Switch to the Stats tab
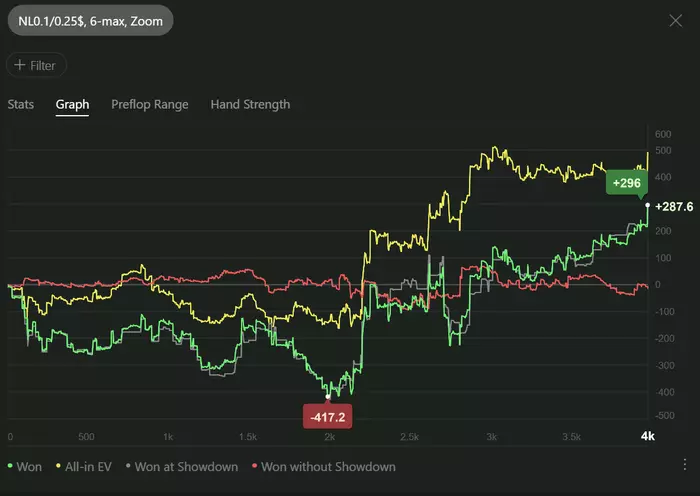700x496 pixels. (21, 104)
